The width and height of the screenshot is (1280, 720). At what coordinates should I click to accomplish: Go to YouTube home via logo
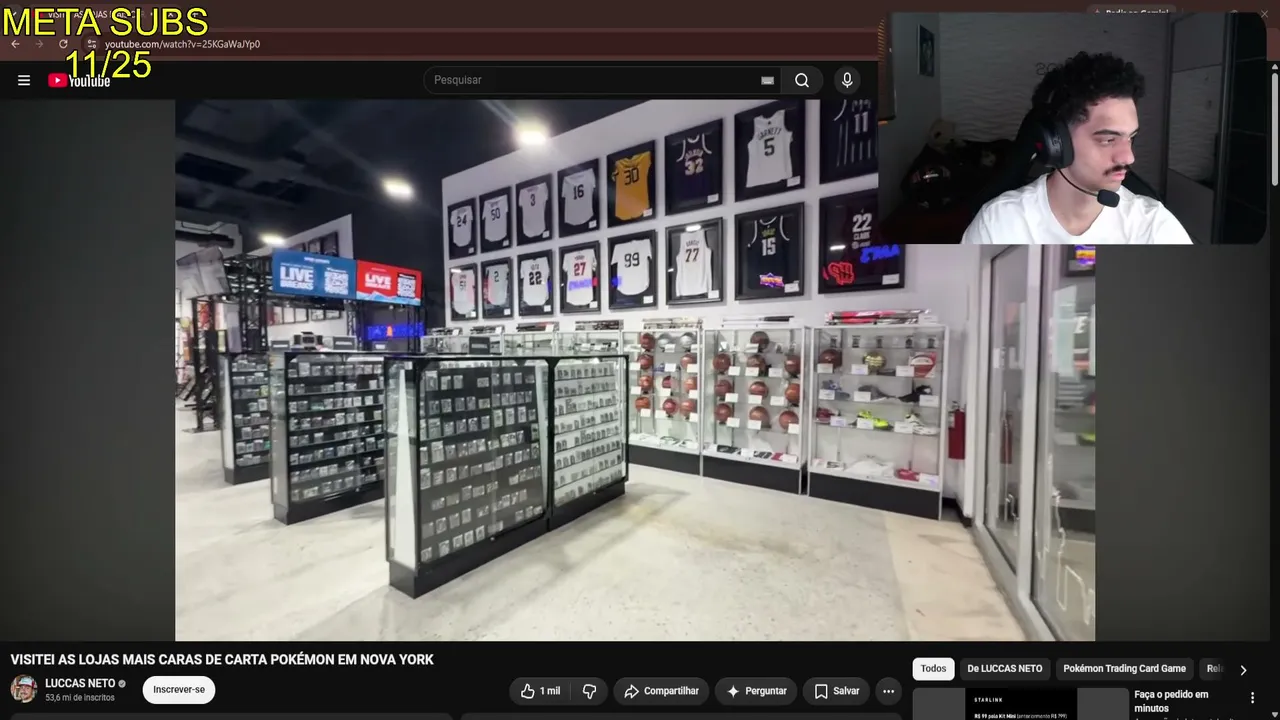79,80
